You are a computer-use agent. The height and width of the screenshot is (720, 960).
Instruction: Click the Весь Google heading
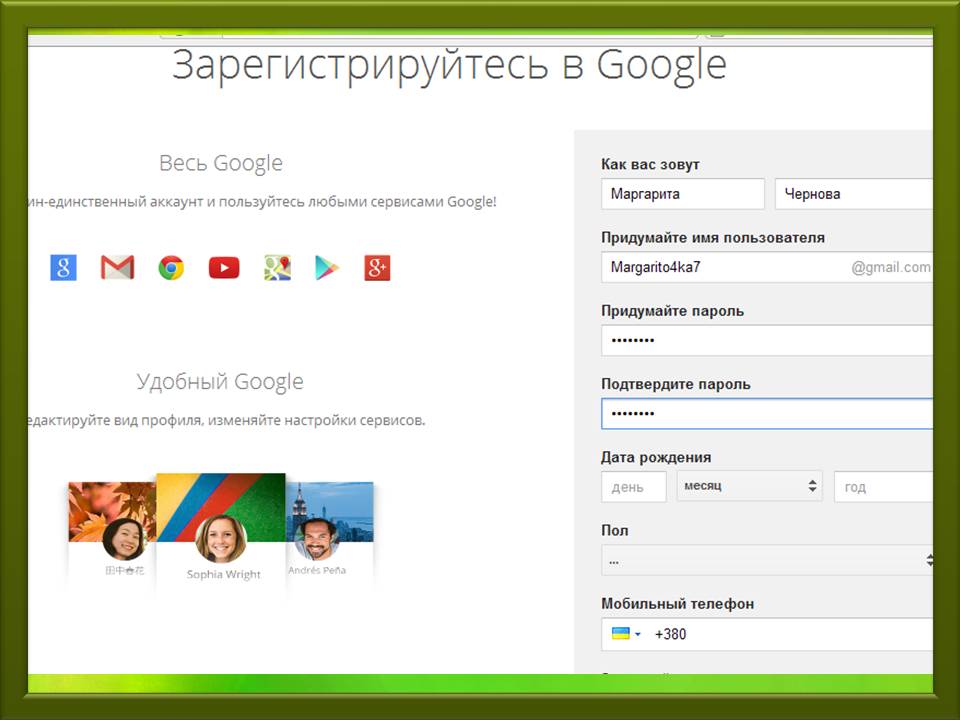tap(221, 163)
